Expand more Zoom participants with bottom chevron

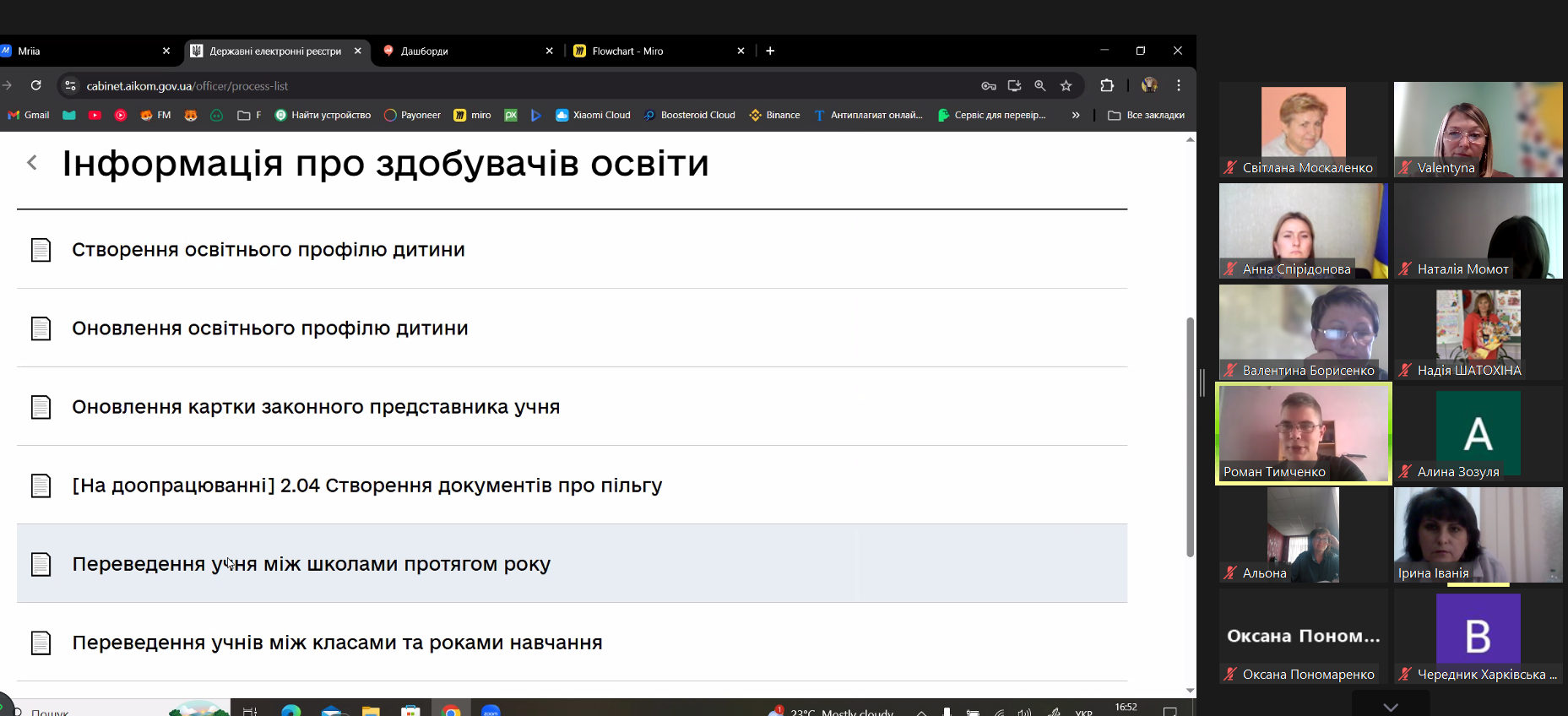pos(1391,706)
